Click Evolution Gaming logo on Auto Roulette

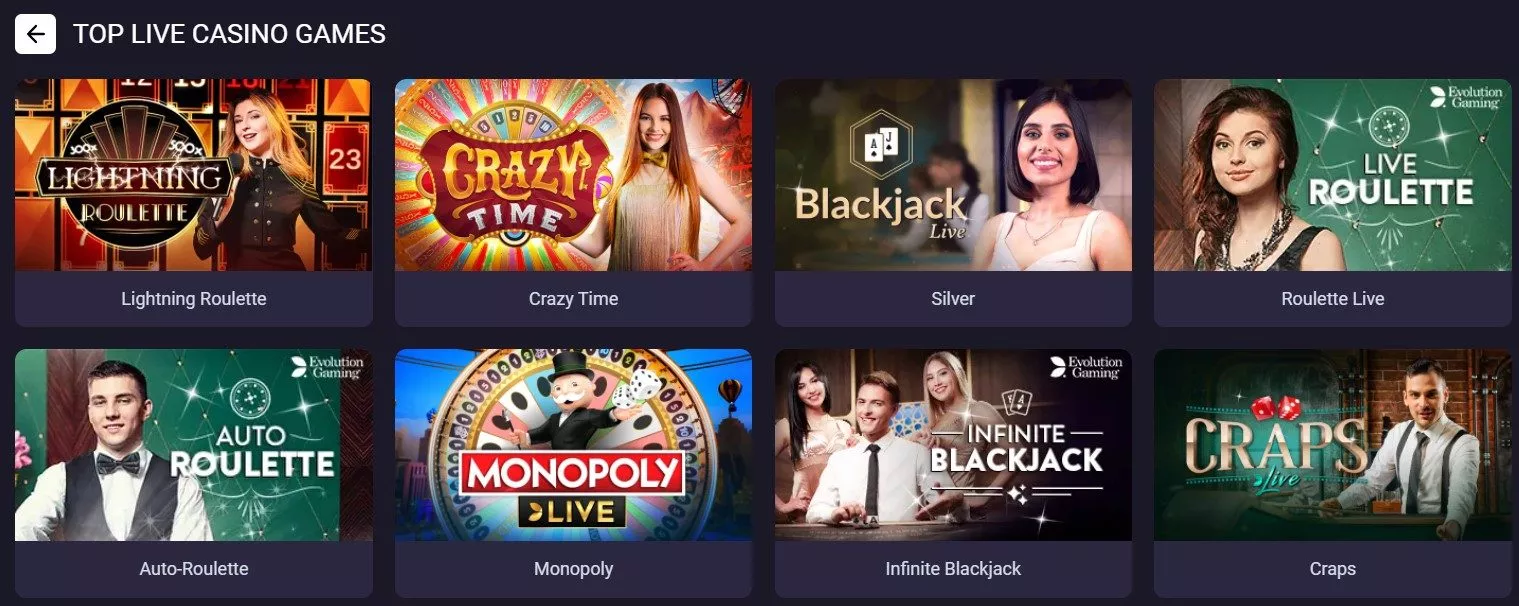[x=327, y=367]
